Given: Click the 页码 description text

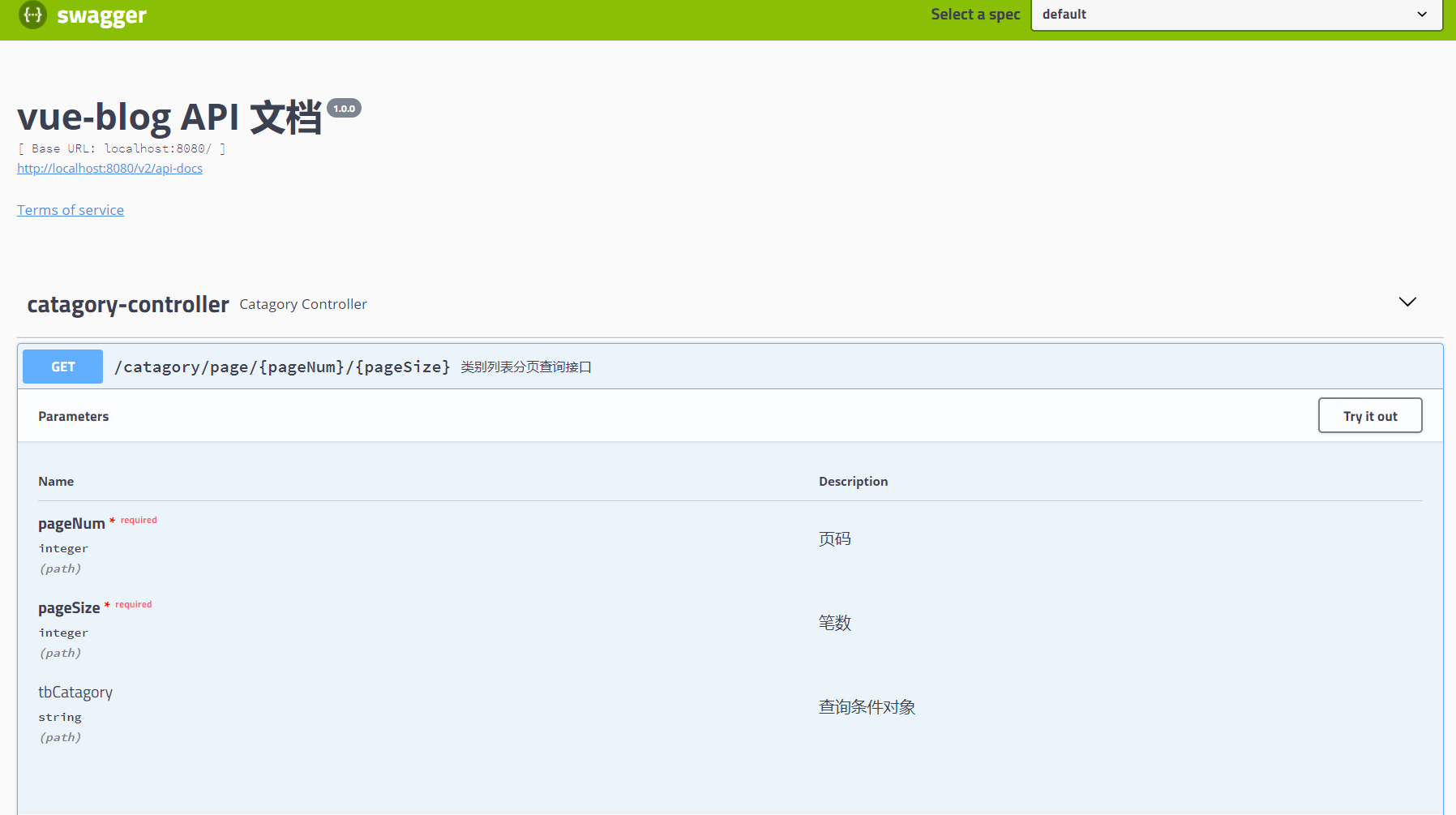Looking at the screenshot, I should point(835,538).
